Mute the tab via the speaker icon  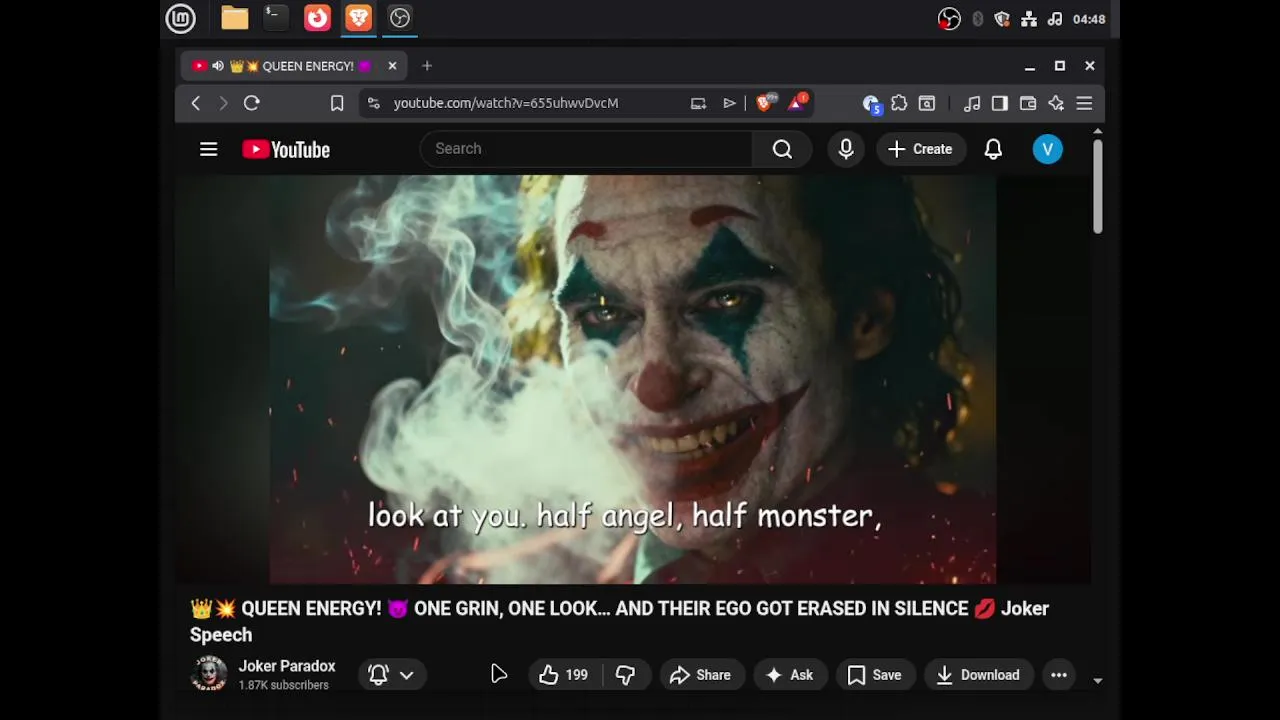click(x=218, y=66)
